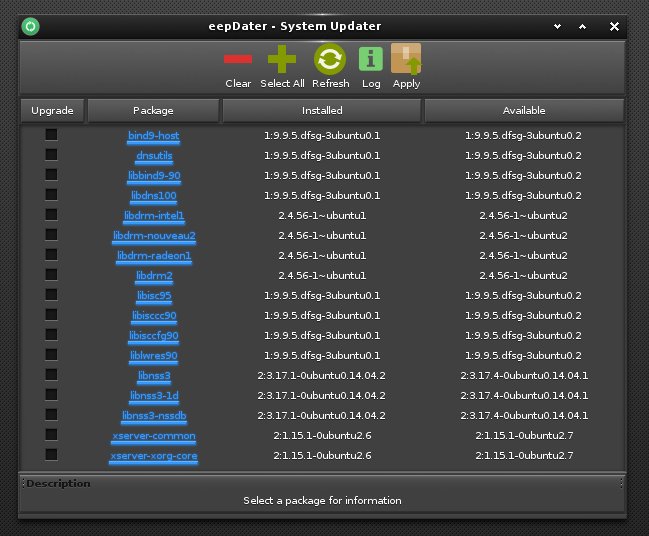Toggle libnss3-1d upgrade checkbox
The image size is (649, 536).
click(x=51, y=394)
